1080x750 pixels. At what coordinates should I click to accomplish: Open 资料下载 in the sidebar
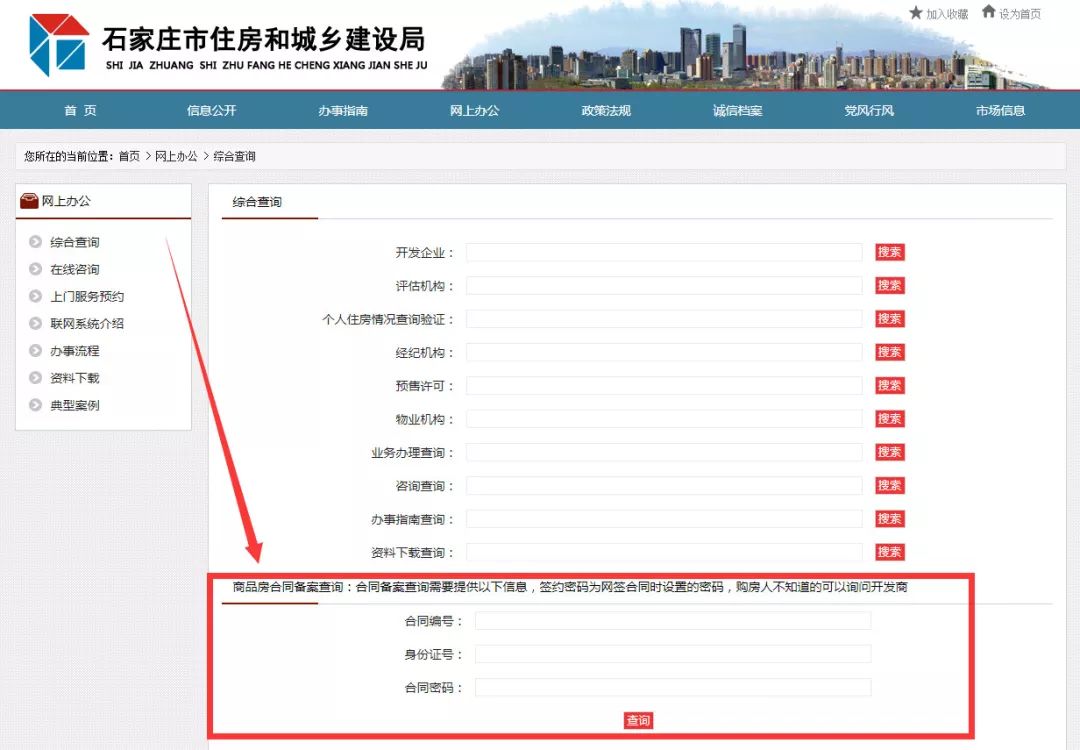[74, 378]
